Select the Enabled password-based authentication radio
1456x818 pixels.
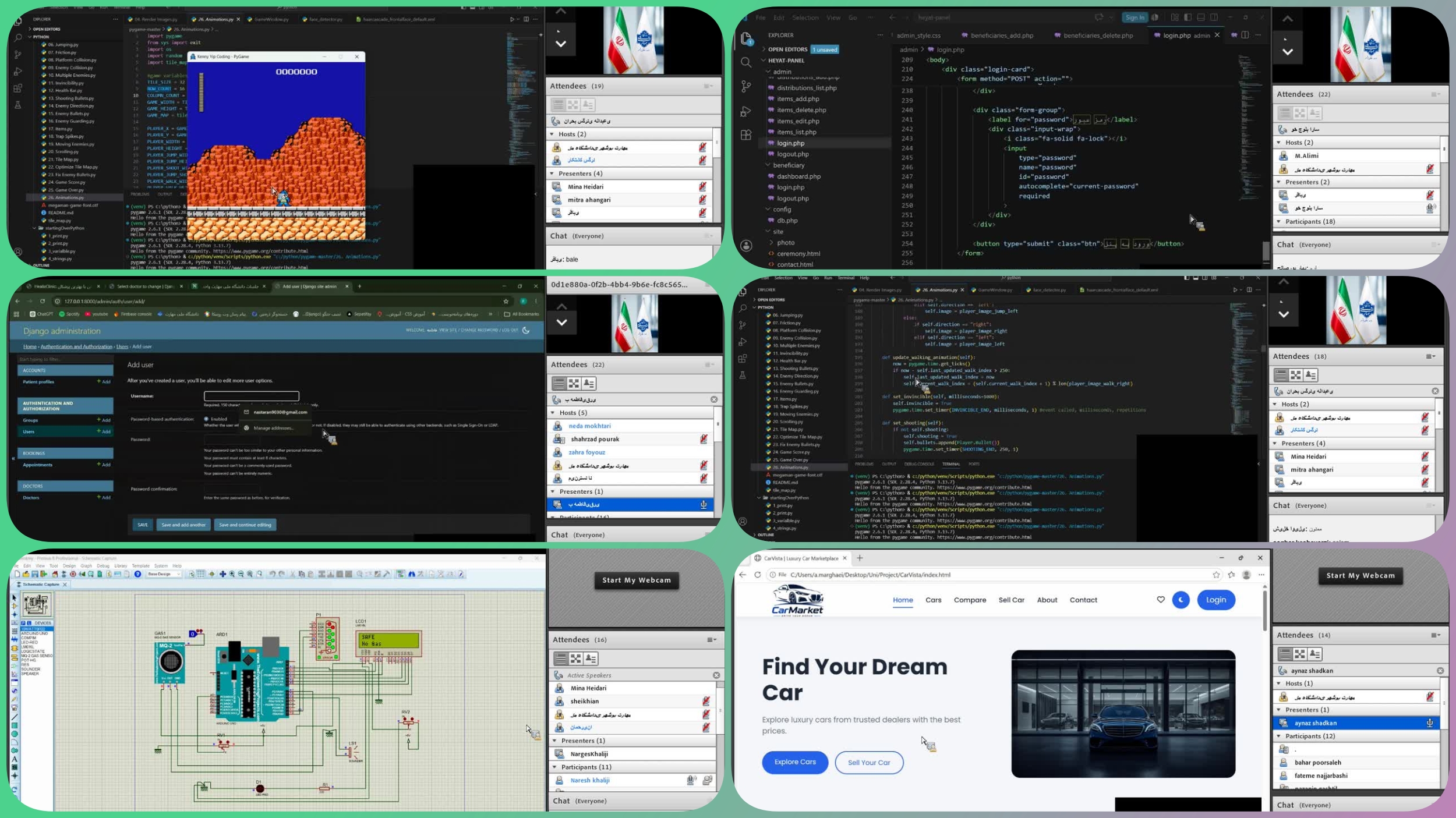(x=206, y=419)
